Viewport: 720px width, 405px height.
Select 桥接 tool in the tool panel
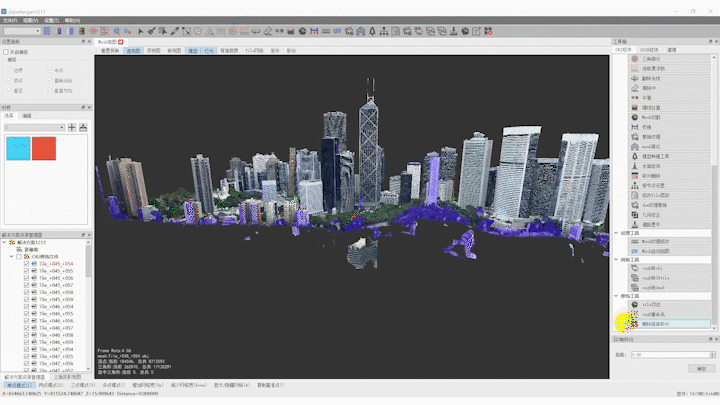point(669,127)
